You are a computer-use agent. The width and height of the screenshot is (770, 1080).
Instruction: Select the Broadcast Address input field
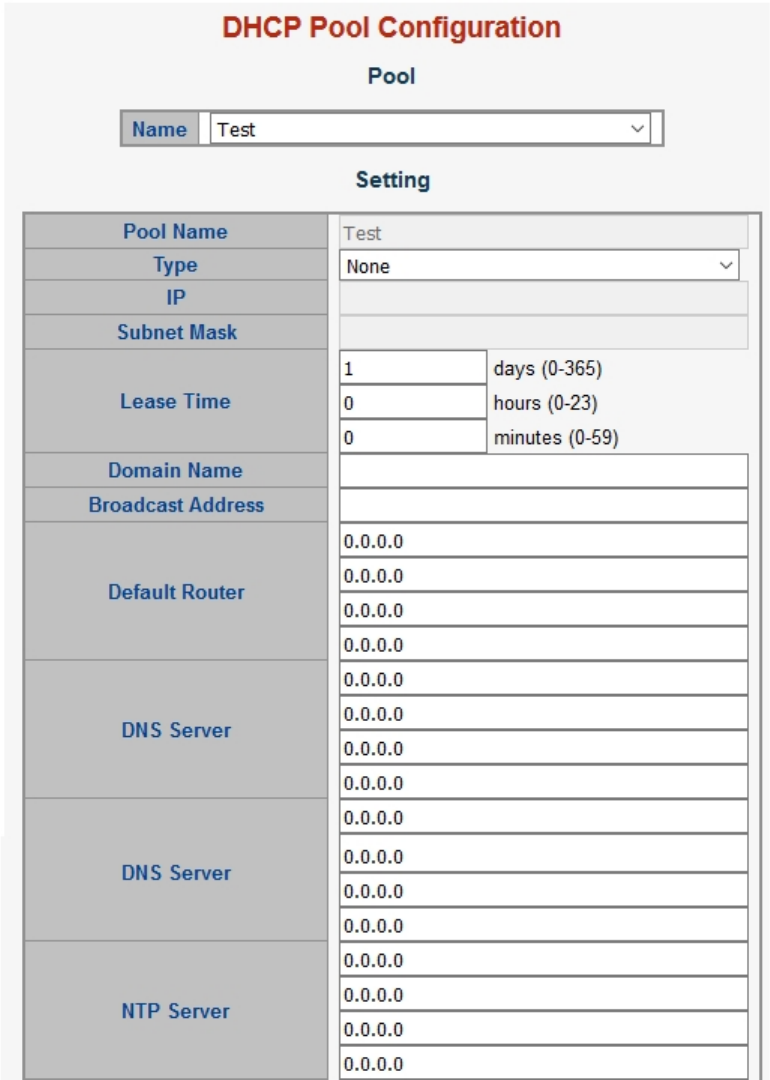click(543, 505)
